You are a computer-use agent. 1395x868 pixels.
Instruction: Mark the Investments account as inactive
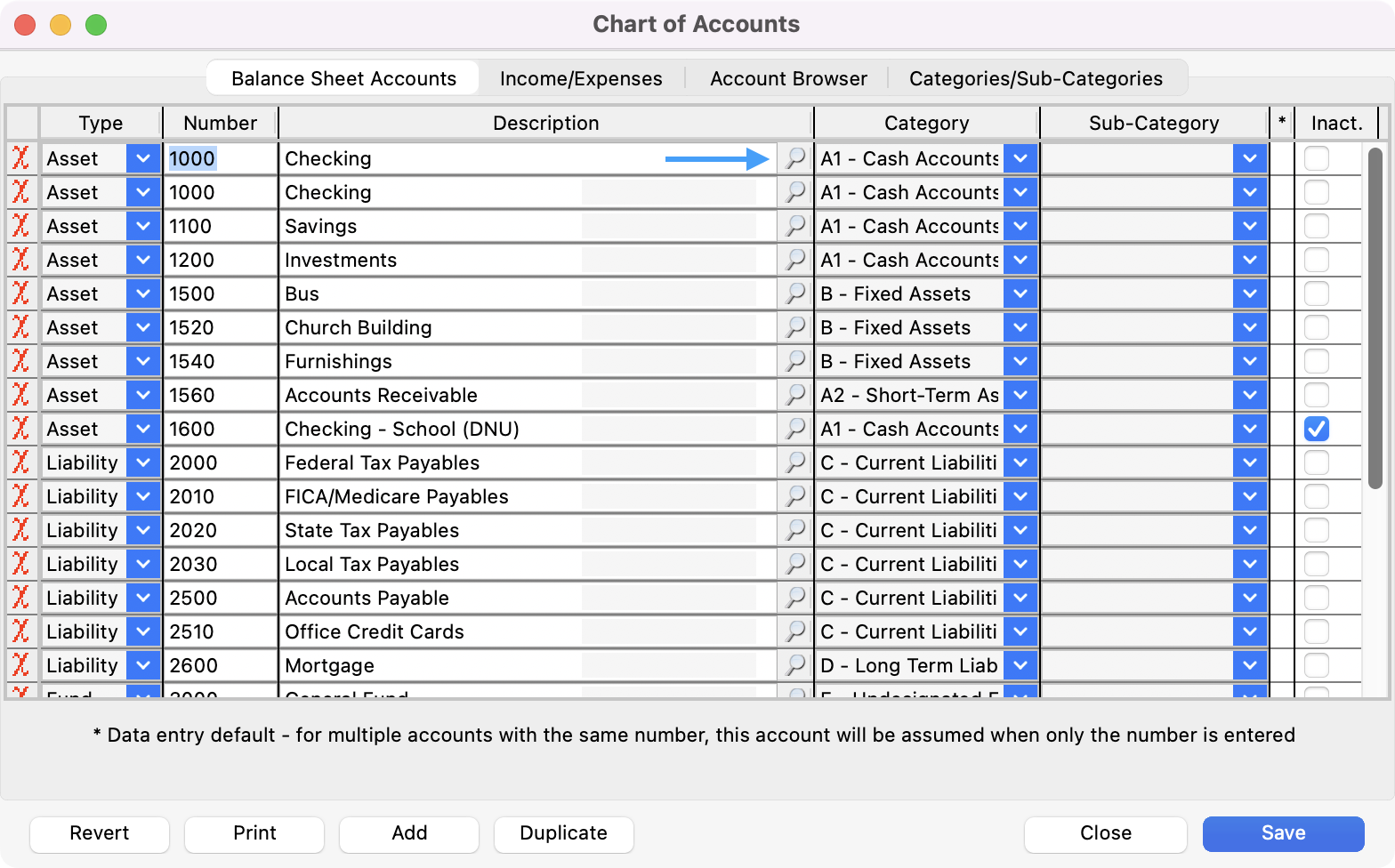pos(1316,260)
